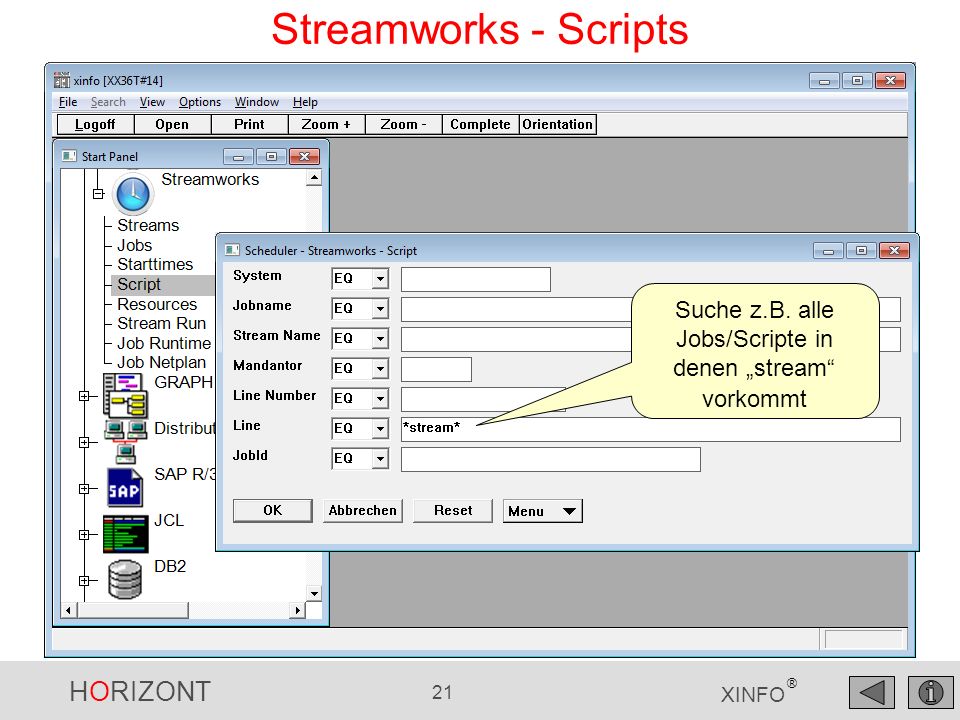Viewport: 960px width, 720px height.
Task: Open the Stream Name operator dropdown
Action: (380, 339)
